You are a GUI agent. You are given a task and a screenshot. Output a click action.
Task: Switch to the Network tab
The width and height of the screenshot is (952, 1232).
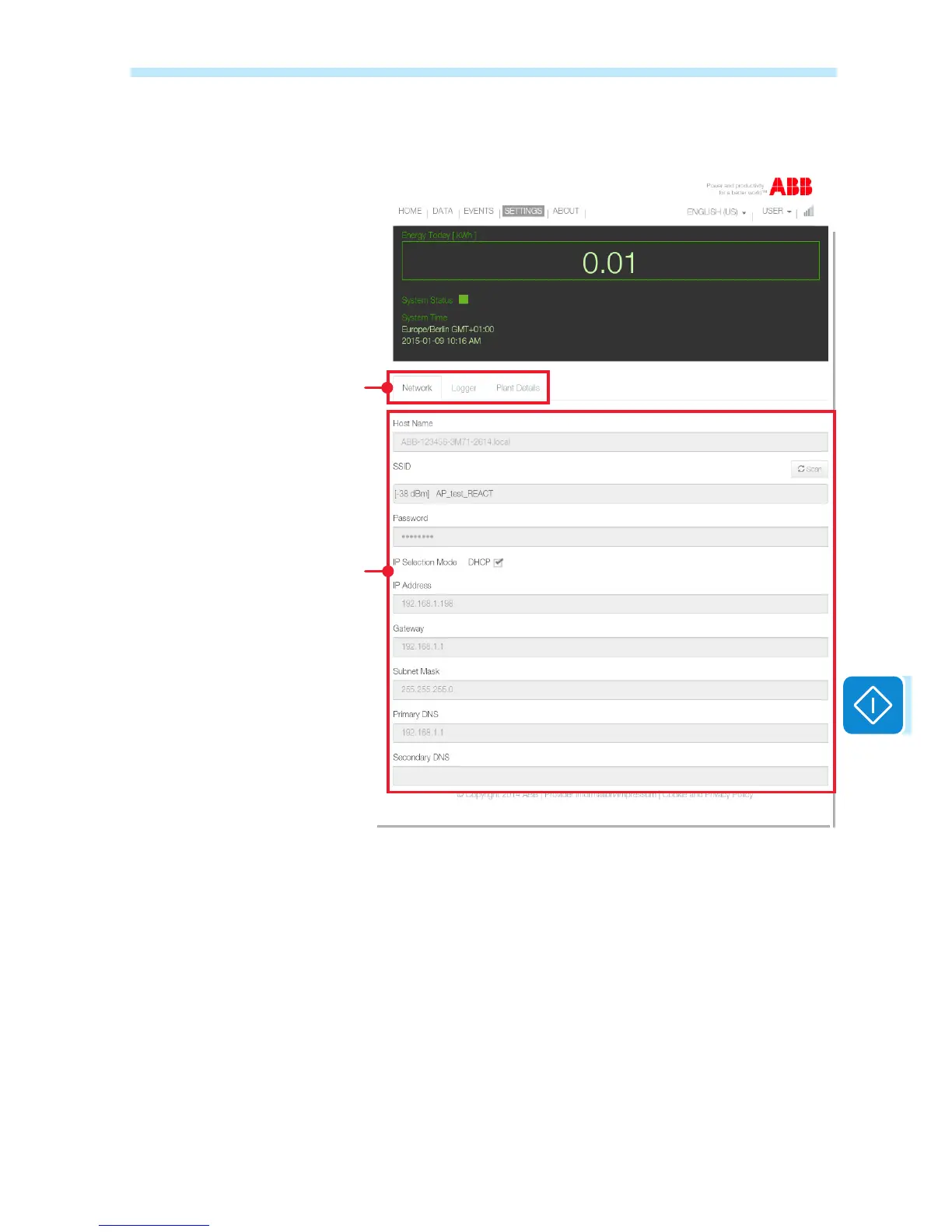[416, 387]
